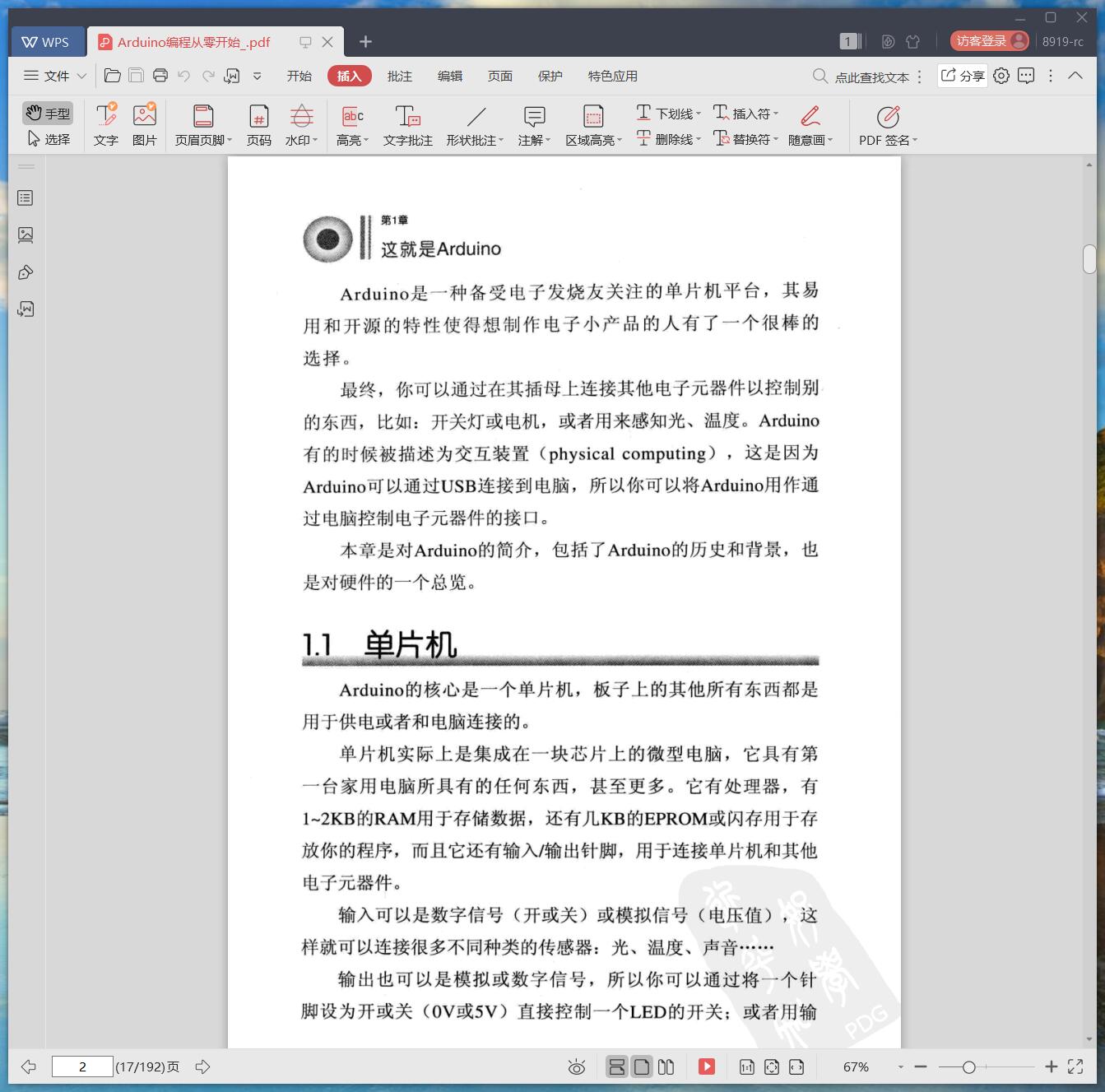
Task: Click the feedback chat icon
Action: coord(1026,76)
